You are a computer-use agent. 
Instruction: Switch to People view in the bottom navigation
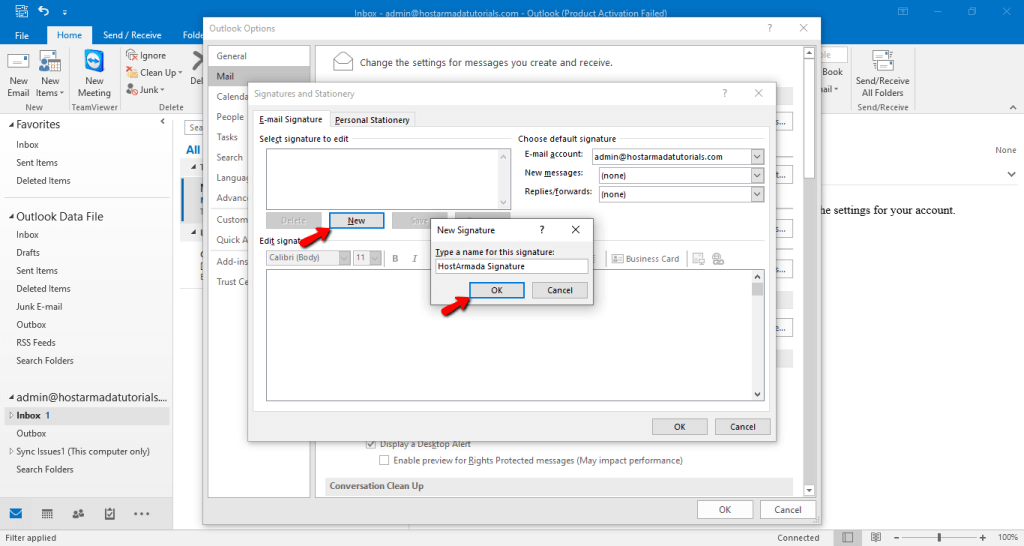tap(78, 514)
